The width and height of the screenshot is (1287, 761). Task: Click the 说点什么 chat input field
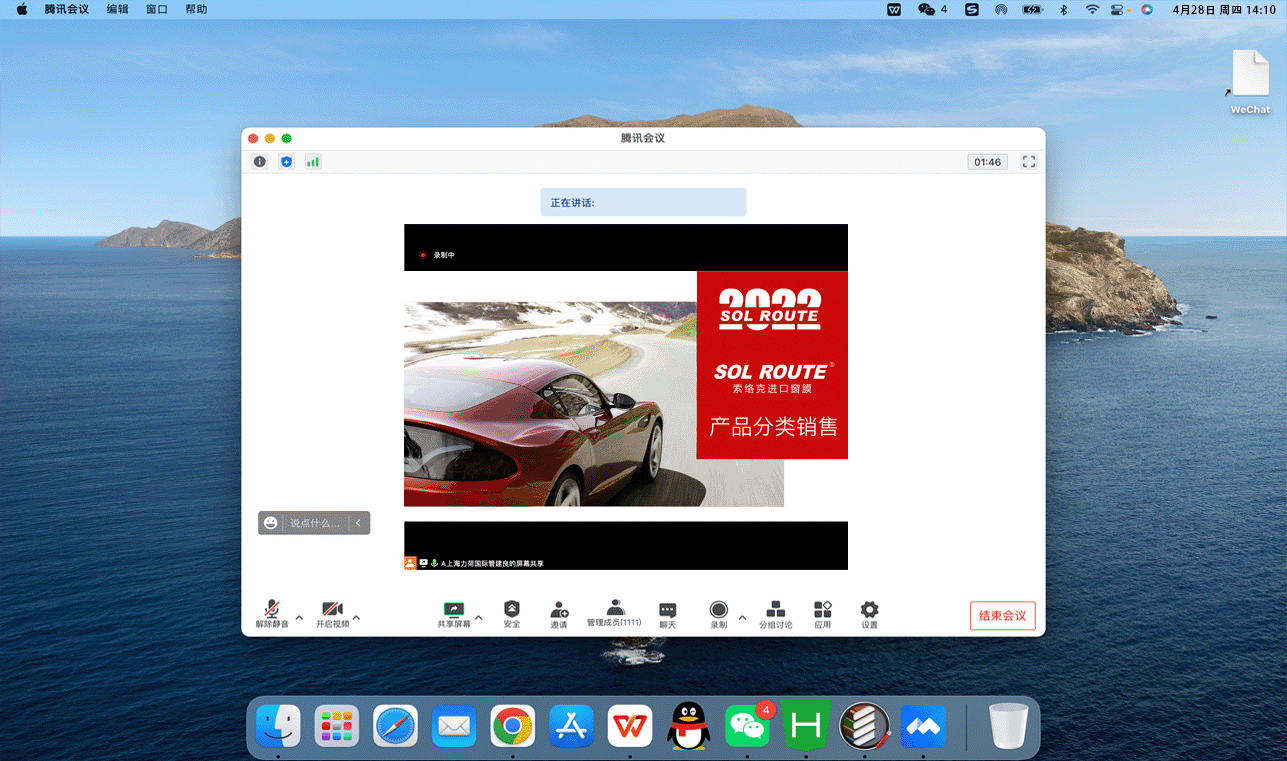tap(315, 523)
